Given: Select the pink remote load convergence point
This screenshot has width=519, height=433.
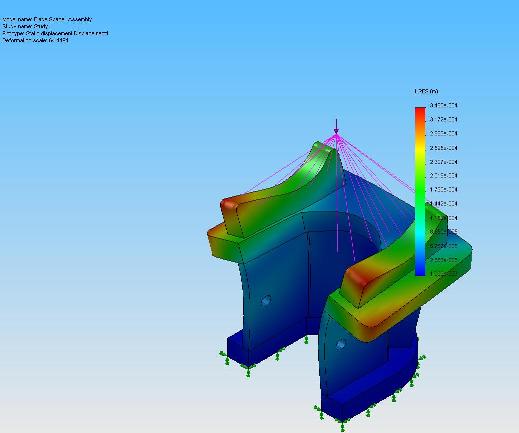Looking at the screenshot, I should point(337,136).
